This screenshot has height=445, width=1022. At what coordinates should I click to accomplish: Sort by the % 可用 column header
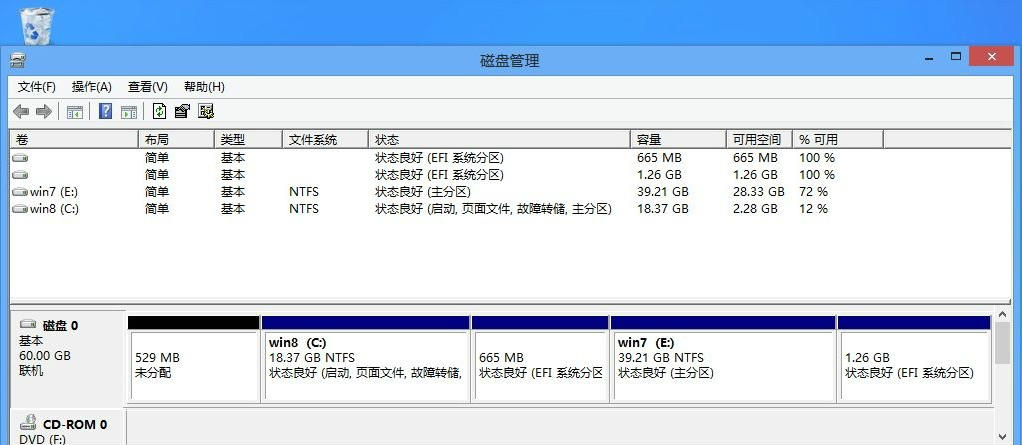click(x=838, y=139)
